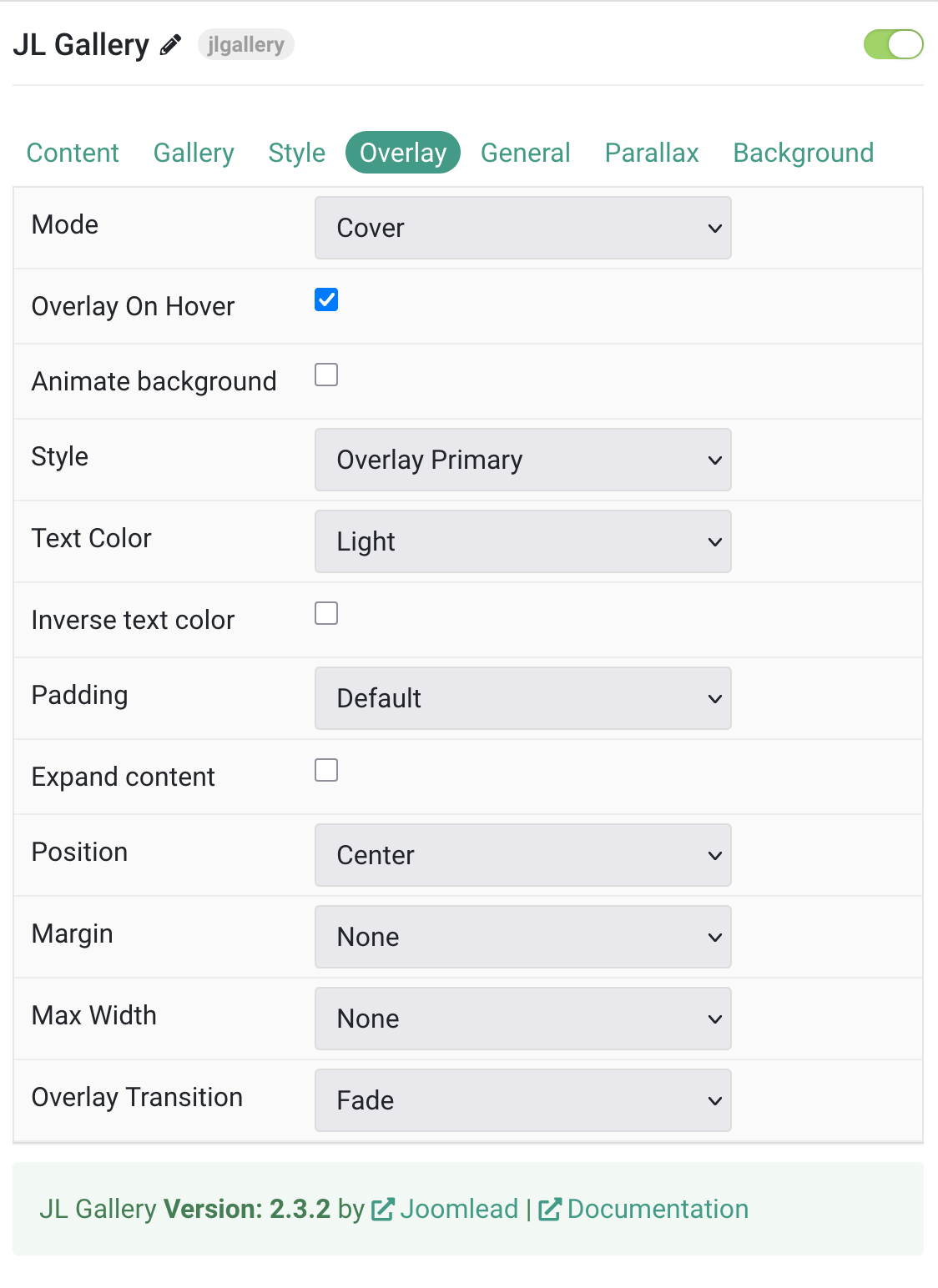This screenshot has width=938, height=1288.
Task: Click the jlgallery badge label
Action: [246, 44]
